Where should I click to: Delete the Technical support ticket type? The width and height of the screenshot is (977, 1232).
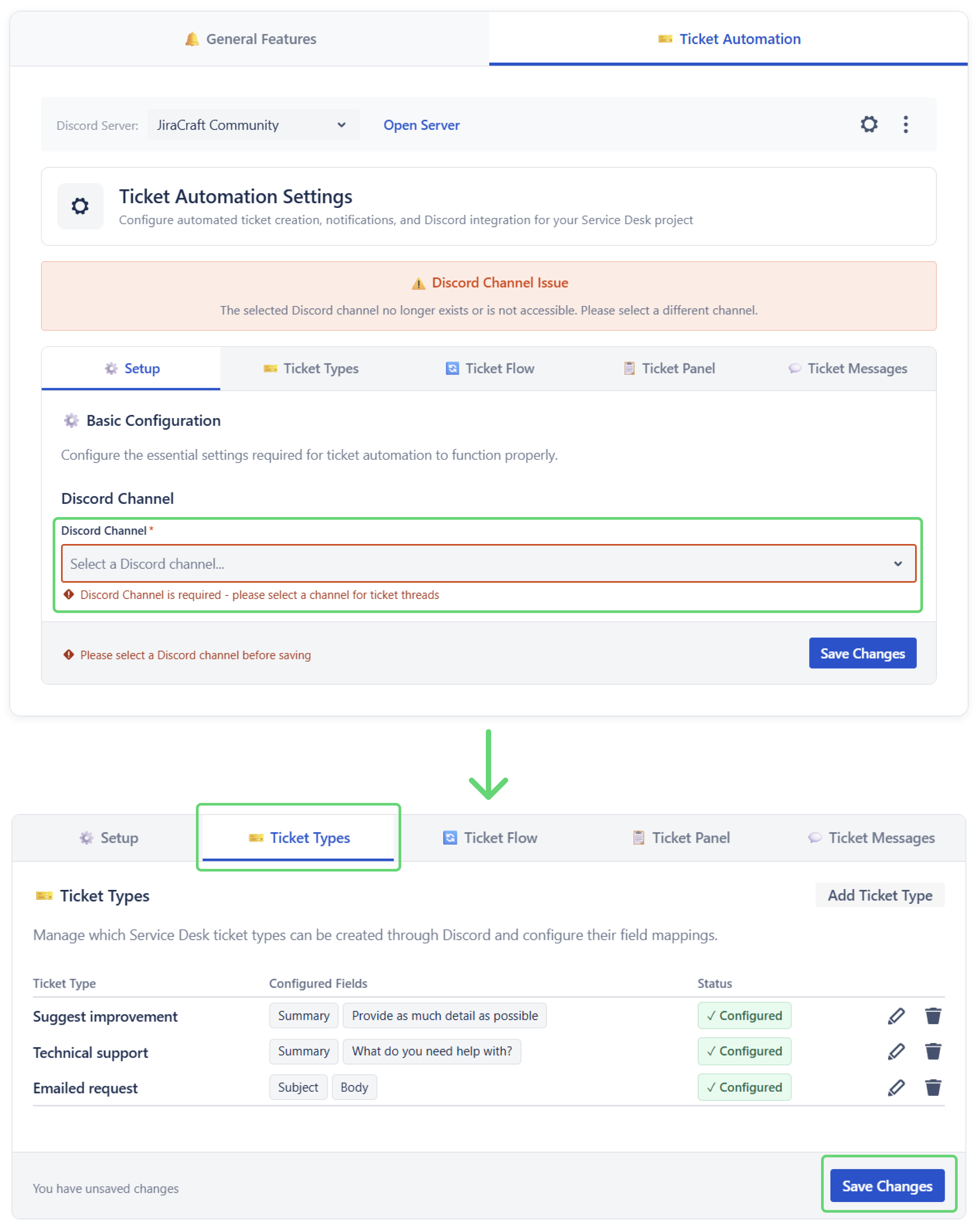coord(934,1051)
